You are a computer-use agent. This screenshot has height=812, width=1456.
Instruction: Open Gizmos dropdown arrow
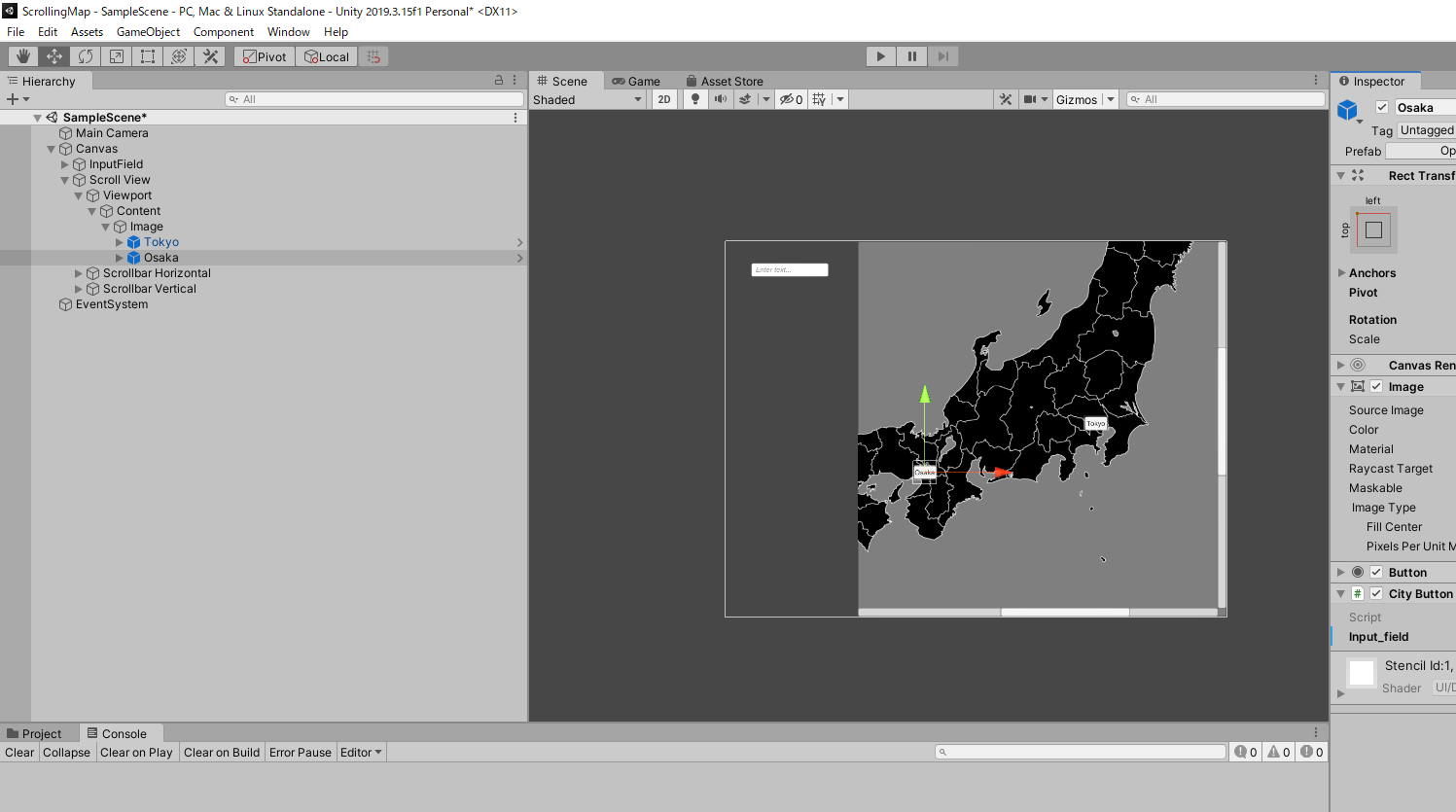pyautogui.click(x=1111, y=99)
